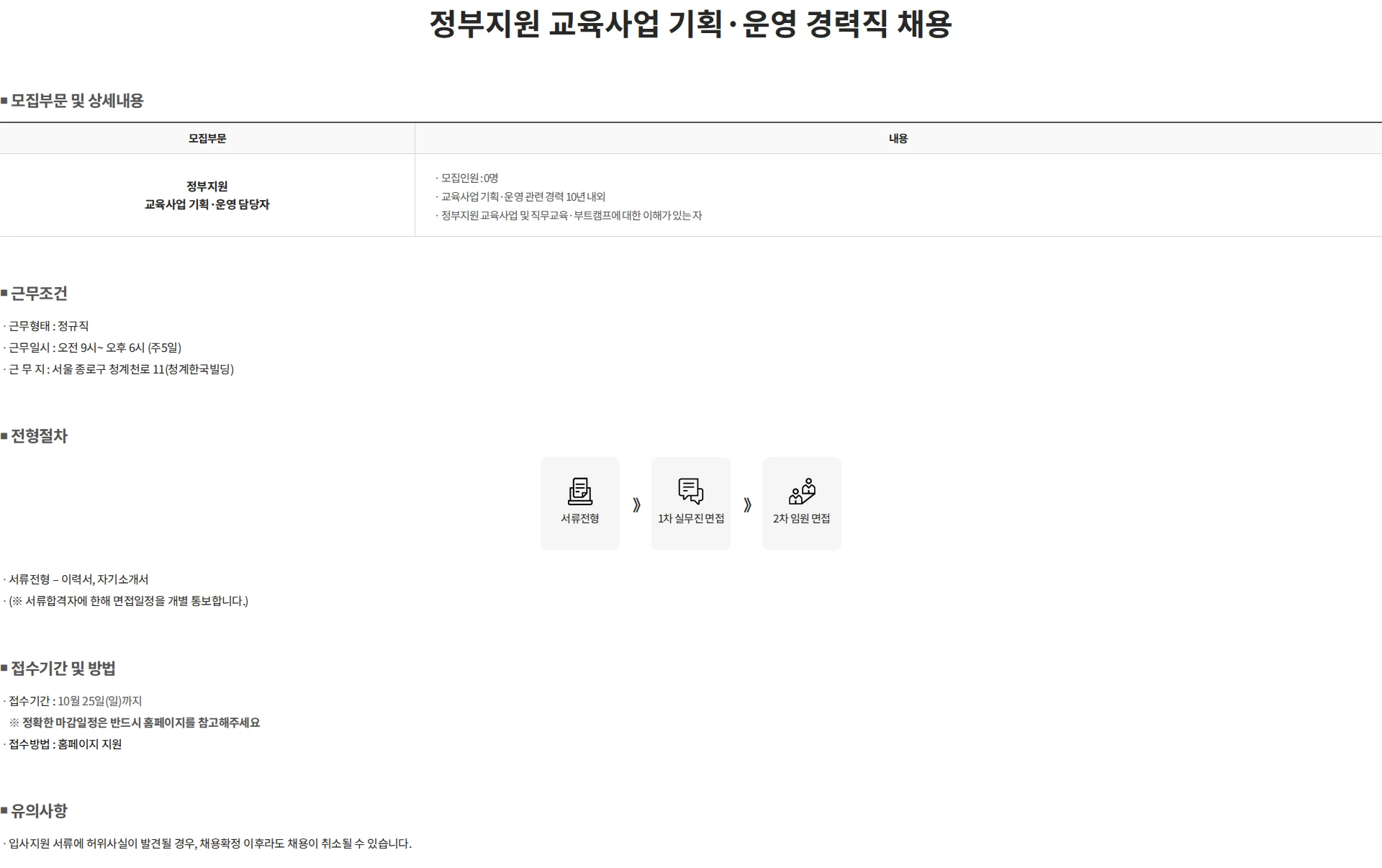Click the 1차 실무진 면접 step label
1382x868 pixels.
691,518
